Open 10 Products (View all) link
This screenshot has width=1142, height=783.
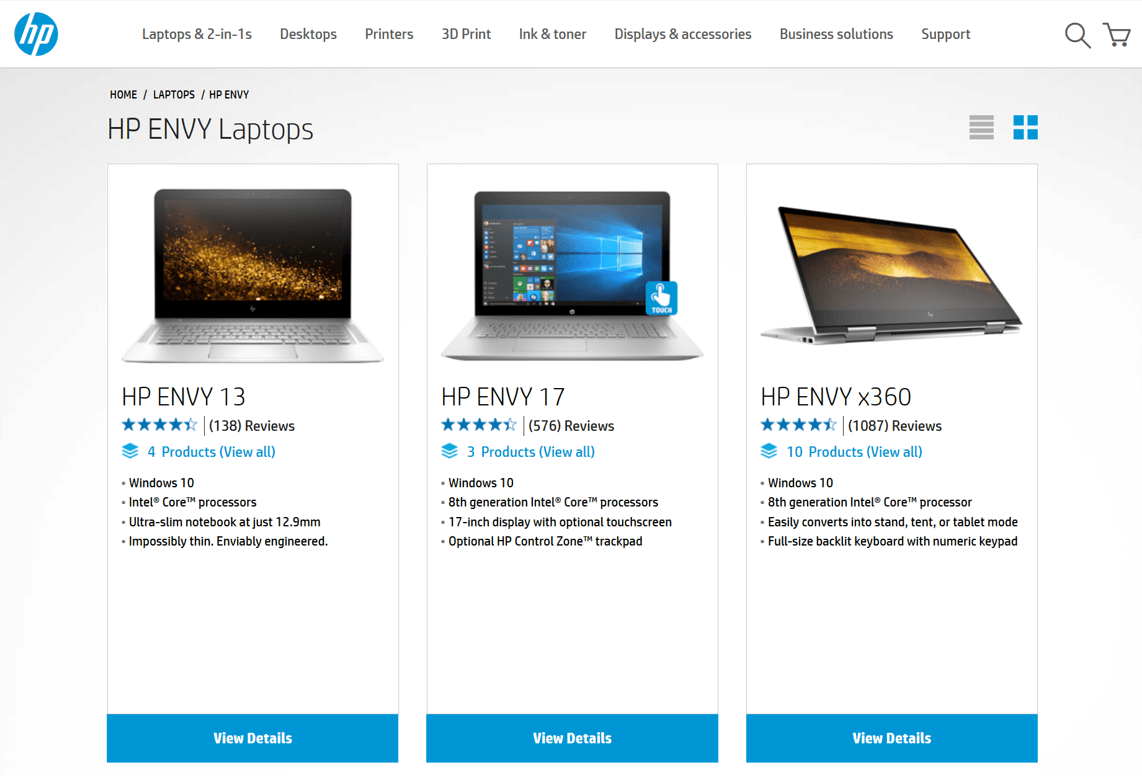coord(854,452)
